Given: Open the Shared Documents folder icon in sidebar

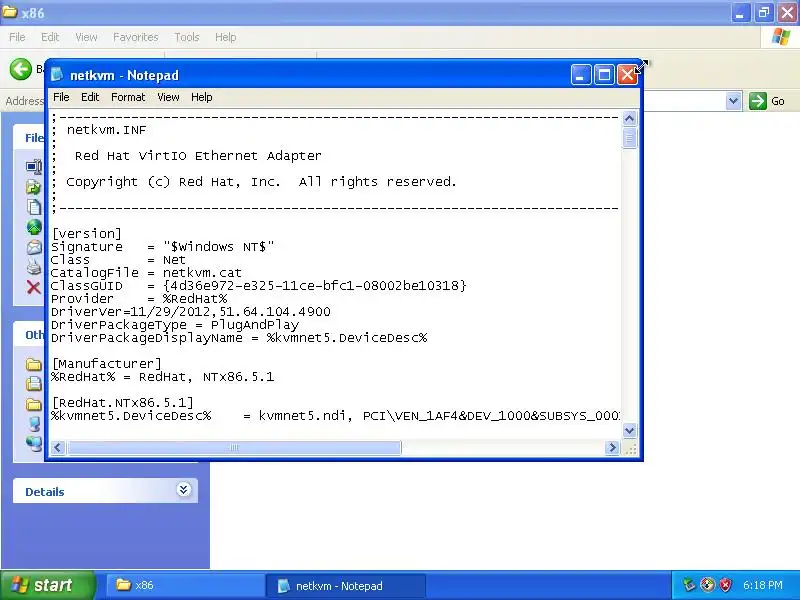Looking at the screenshot, I should [34, 404].
